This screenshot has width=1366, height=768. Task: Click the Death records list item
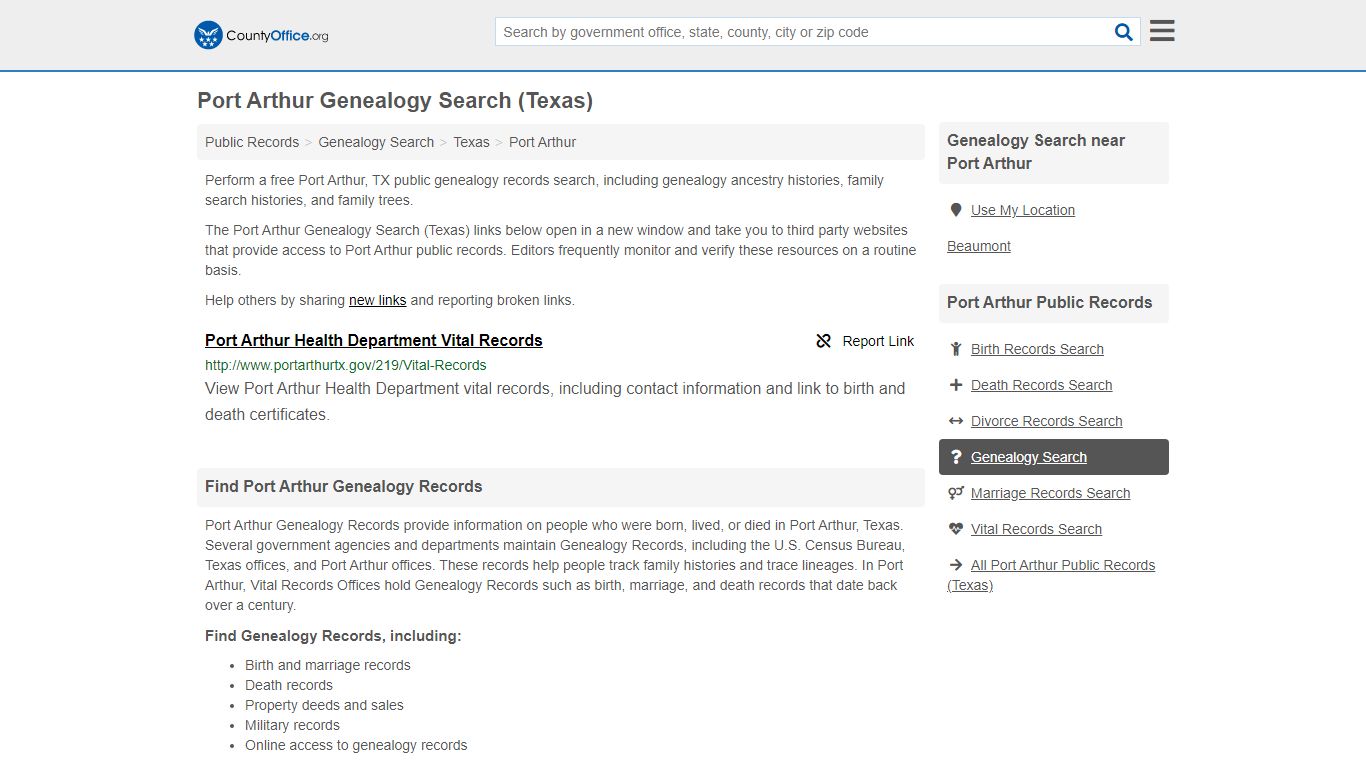[x=289, y=685]
